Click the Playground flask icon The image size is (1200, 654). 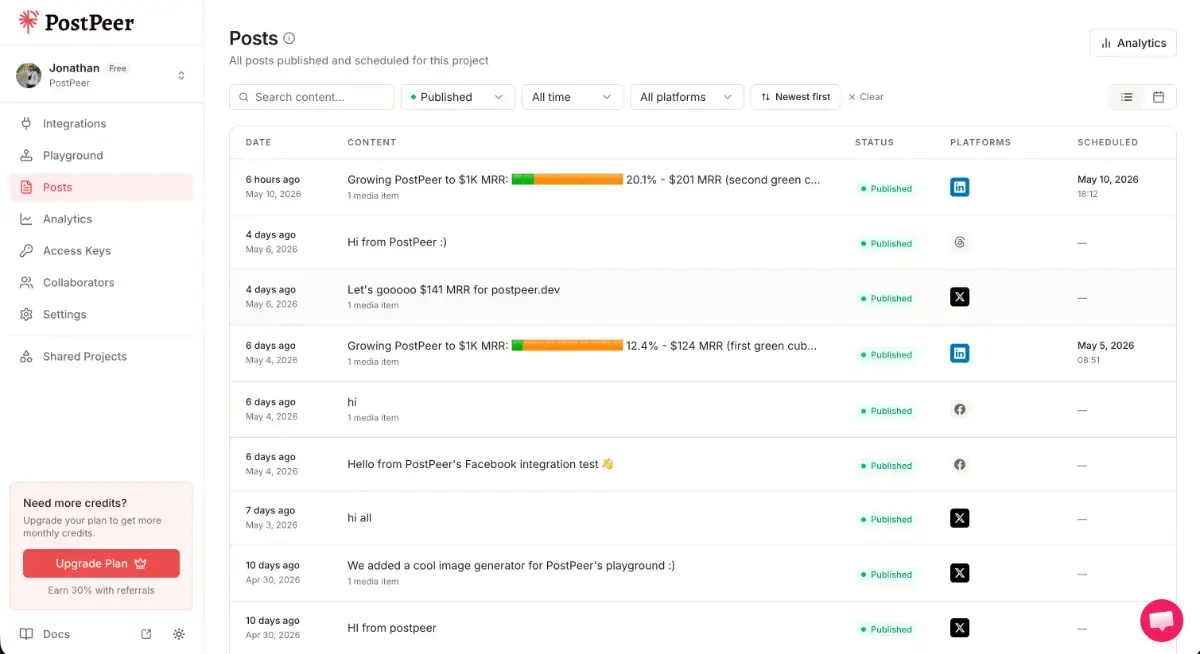[26, 156]
